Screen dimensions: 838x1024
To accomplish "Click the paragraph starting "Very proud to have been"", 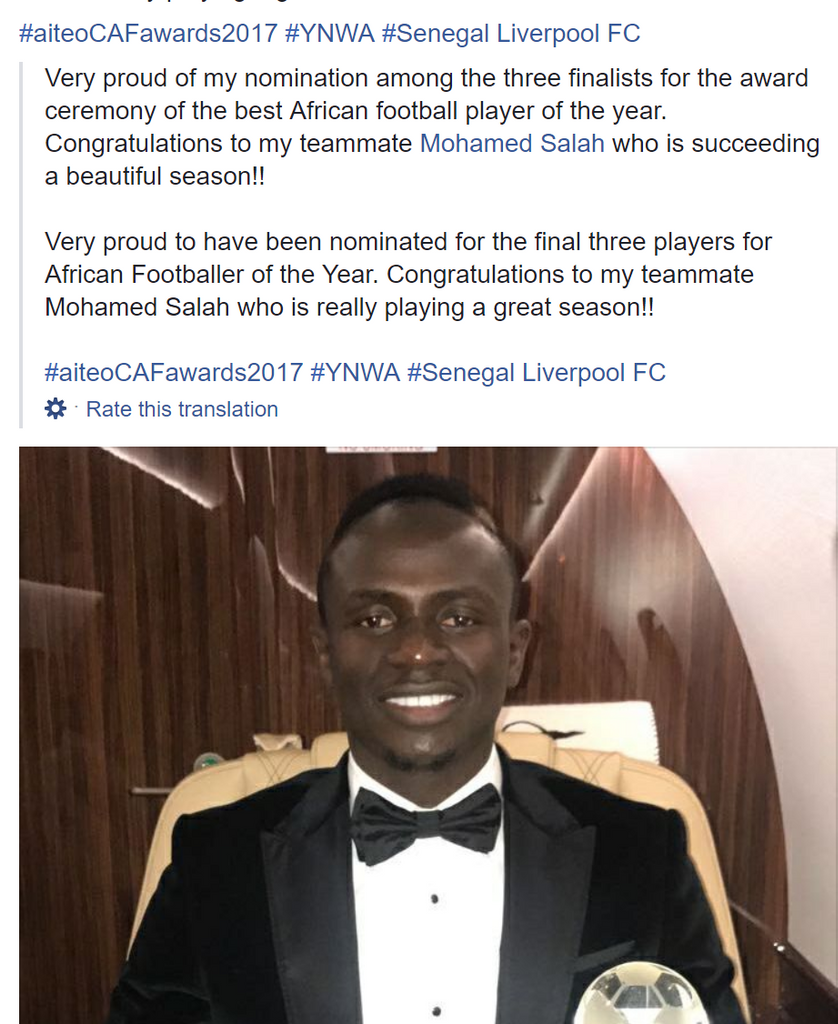I will [408, 241].
